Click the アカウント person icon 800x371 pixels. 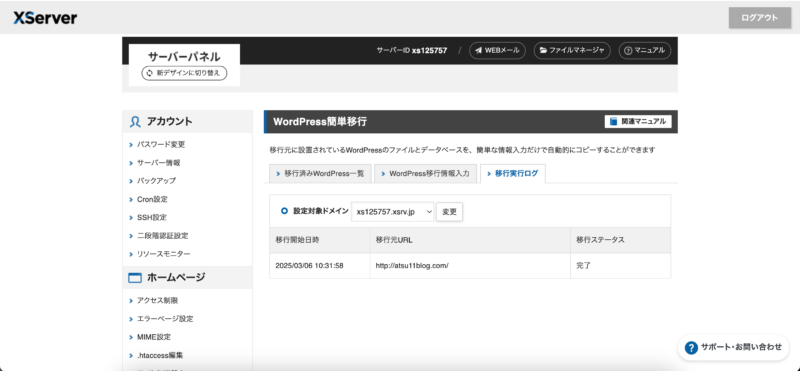tap(135, 122)
